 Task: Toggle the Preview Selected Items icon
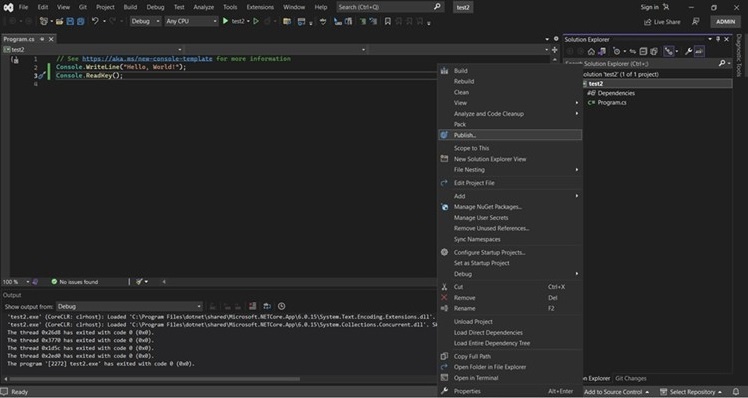699,52
